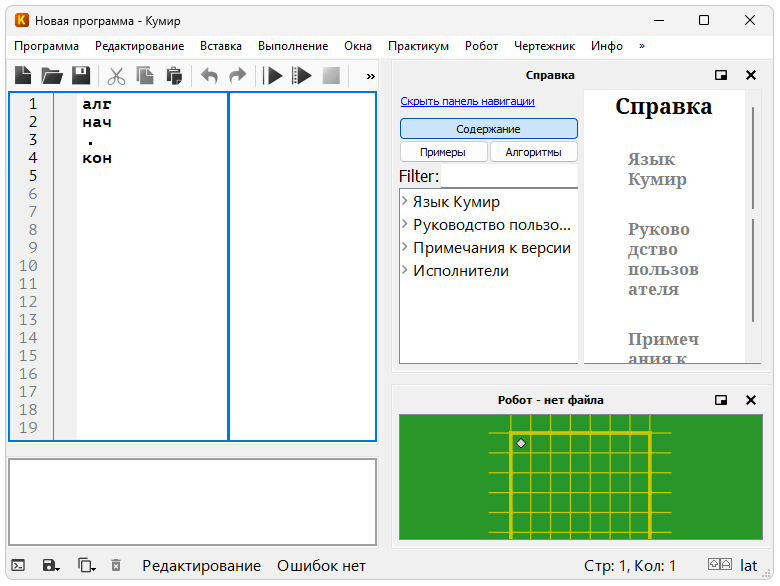Expand the Руководство пользо... tree node
The height and width of the screenshot is (586, 780).
404,224
